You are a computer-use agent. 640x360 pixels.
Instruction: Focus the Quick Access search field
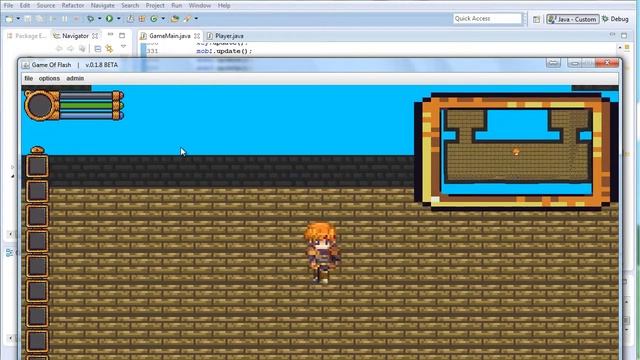click(488, 18)
